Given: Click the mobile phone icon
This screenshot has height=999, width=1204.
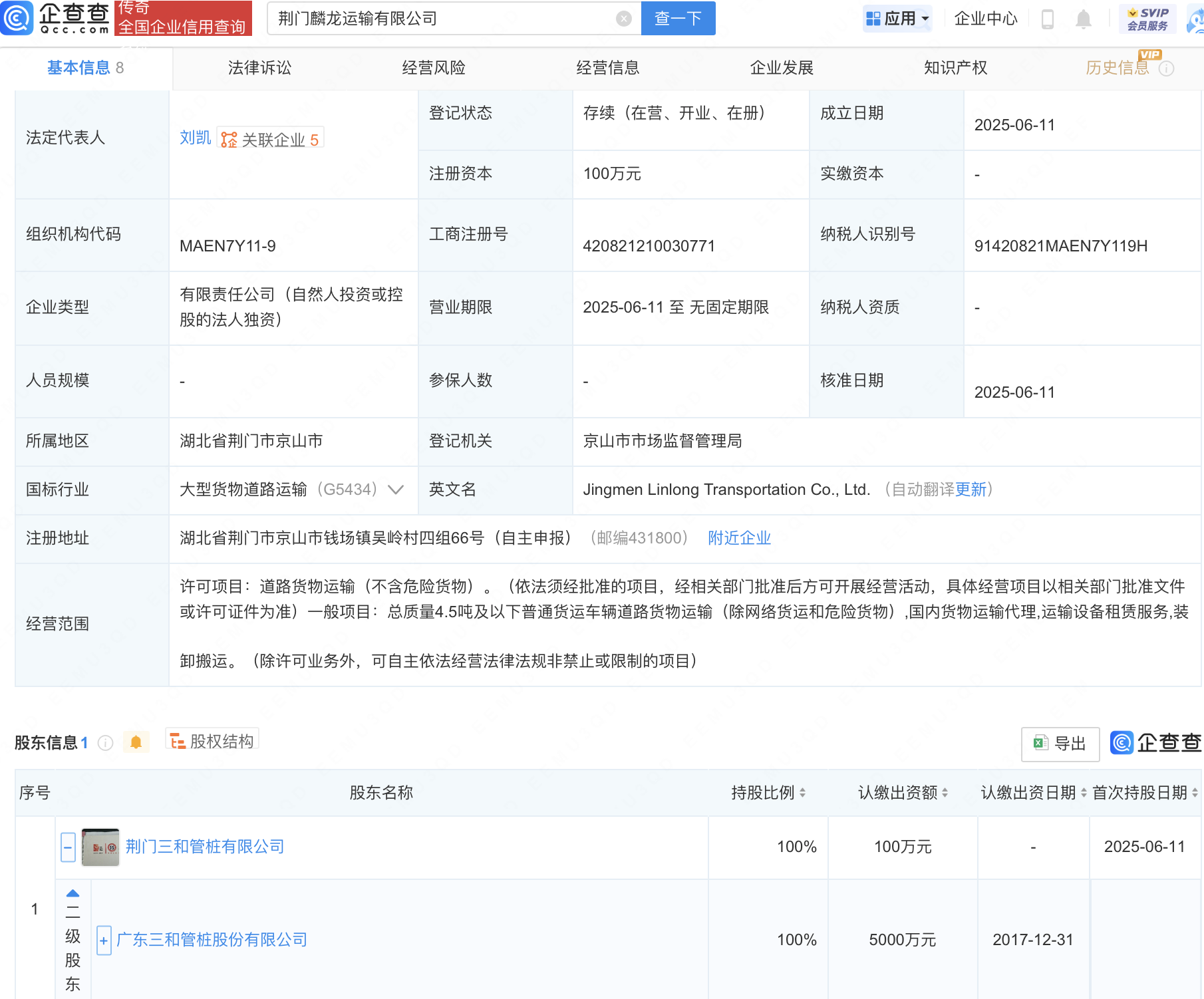Looking at the screenshot, I should pyautogui.click(x=1047, y=19).
